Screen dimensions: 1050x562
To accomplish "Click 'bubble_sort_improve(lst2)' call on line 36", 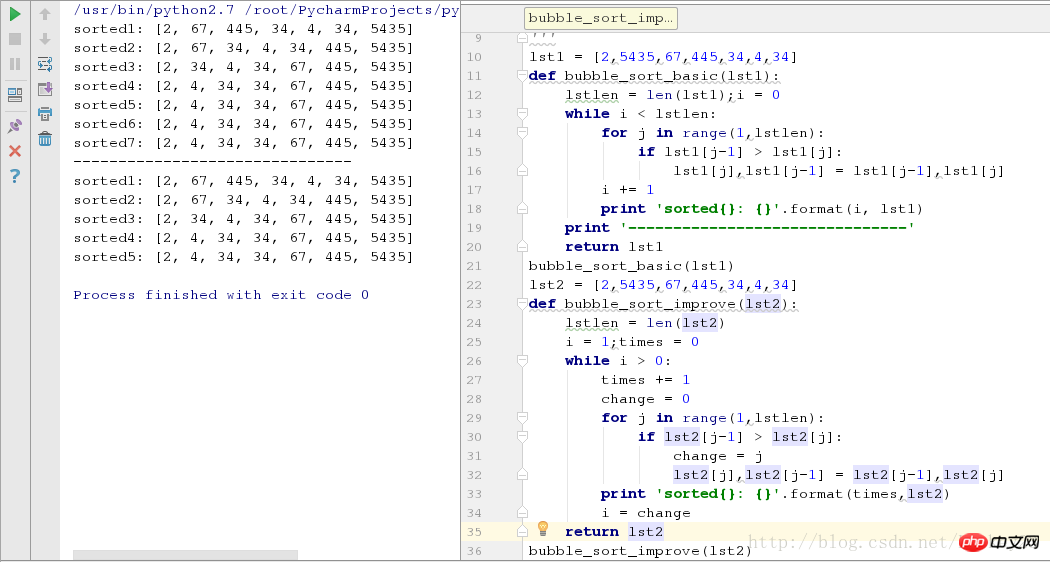I will tap(640, 551).
